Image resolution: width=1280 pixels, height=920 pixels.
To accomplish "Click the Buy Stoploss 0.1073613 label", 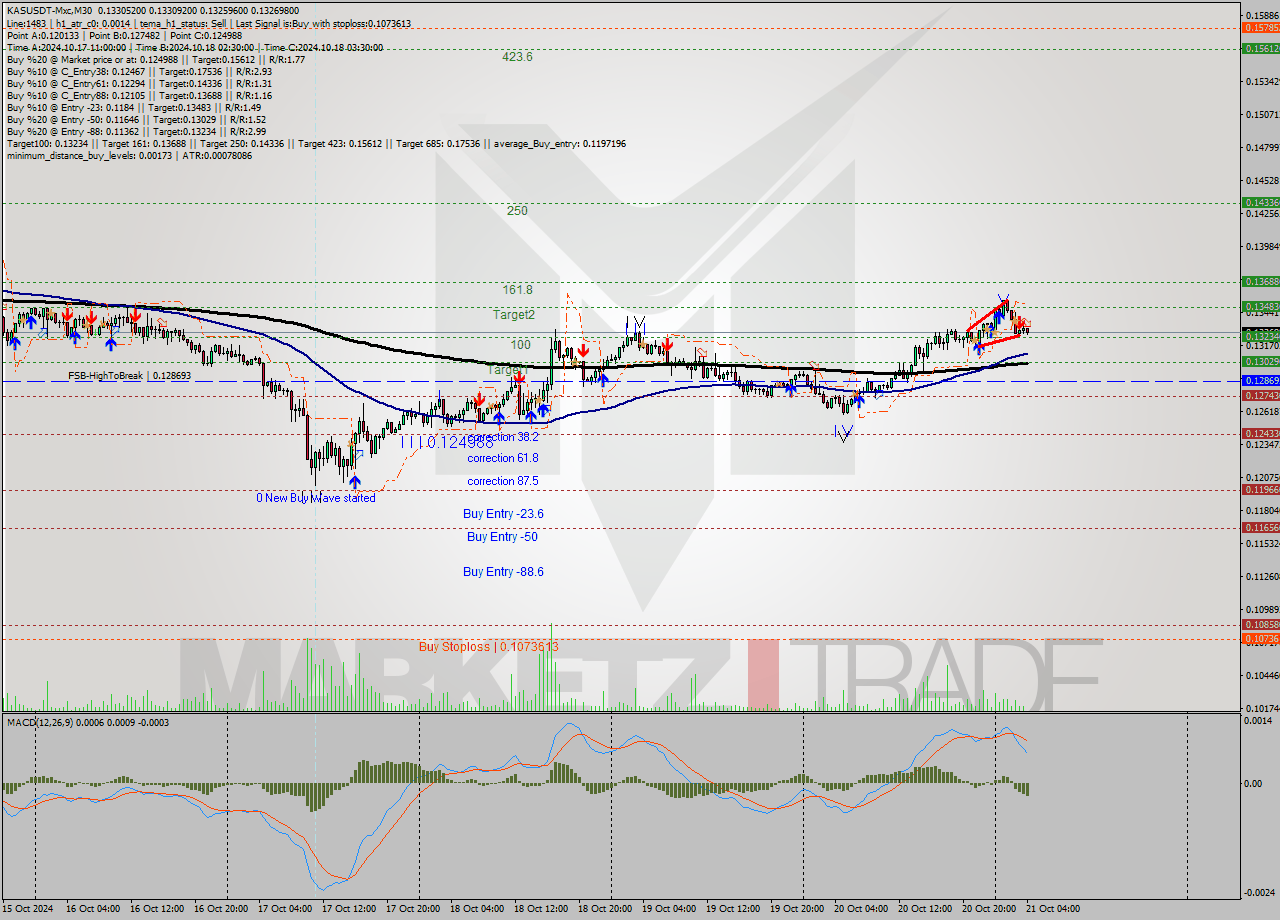I will 489,647.
